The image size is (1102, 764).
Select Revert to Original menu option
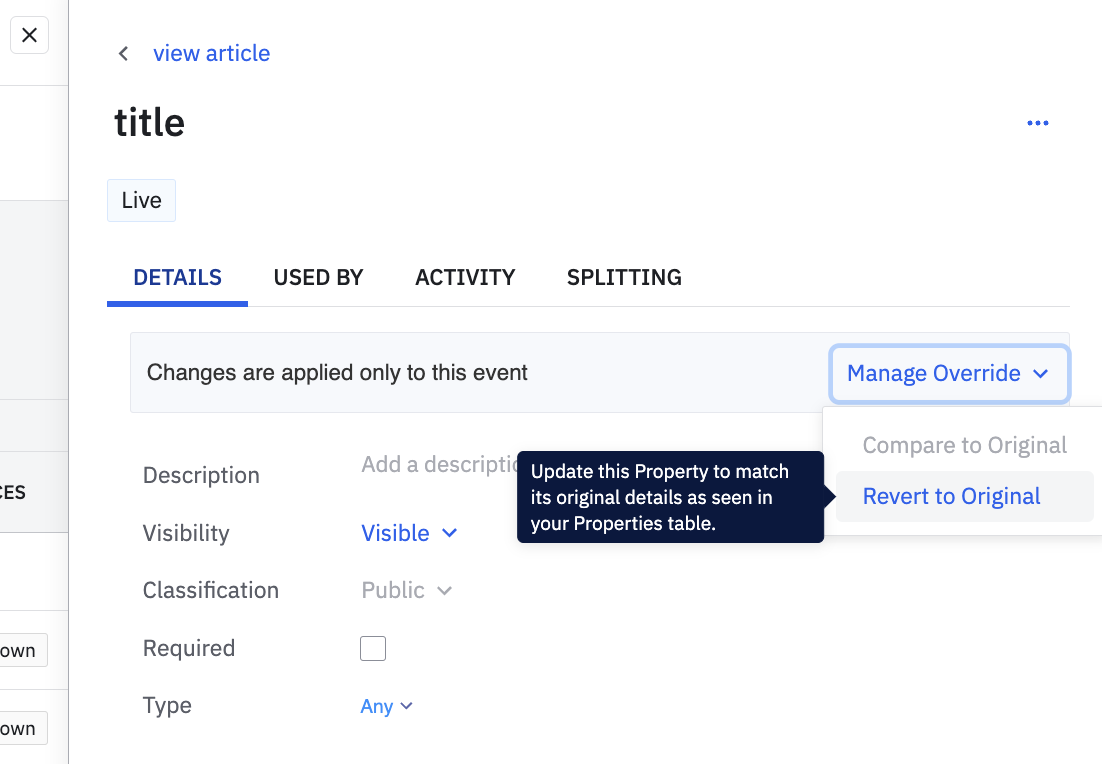951,497
